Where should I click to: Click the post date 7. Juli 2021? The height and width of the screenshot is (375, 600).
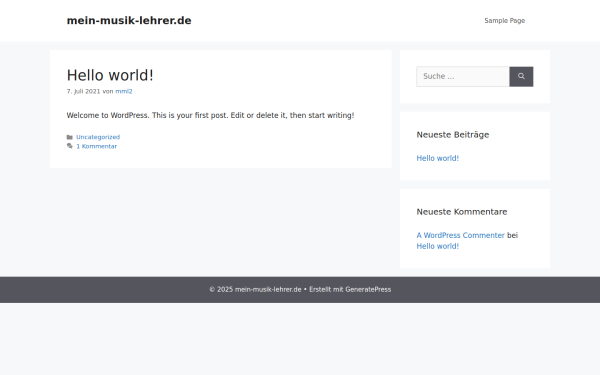pos(83,91)
